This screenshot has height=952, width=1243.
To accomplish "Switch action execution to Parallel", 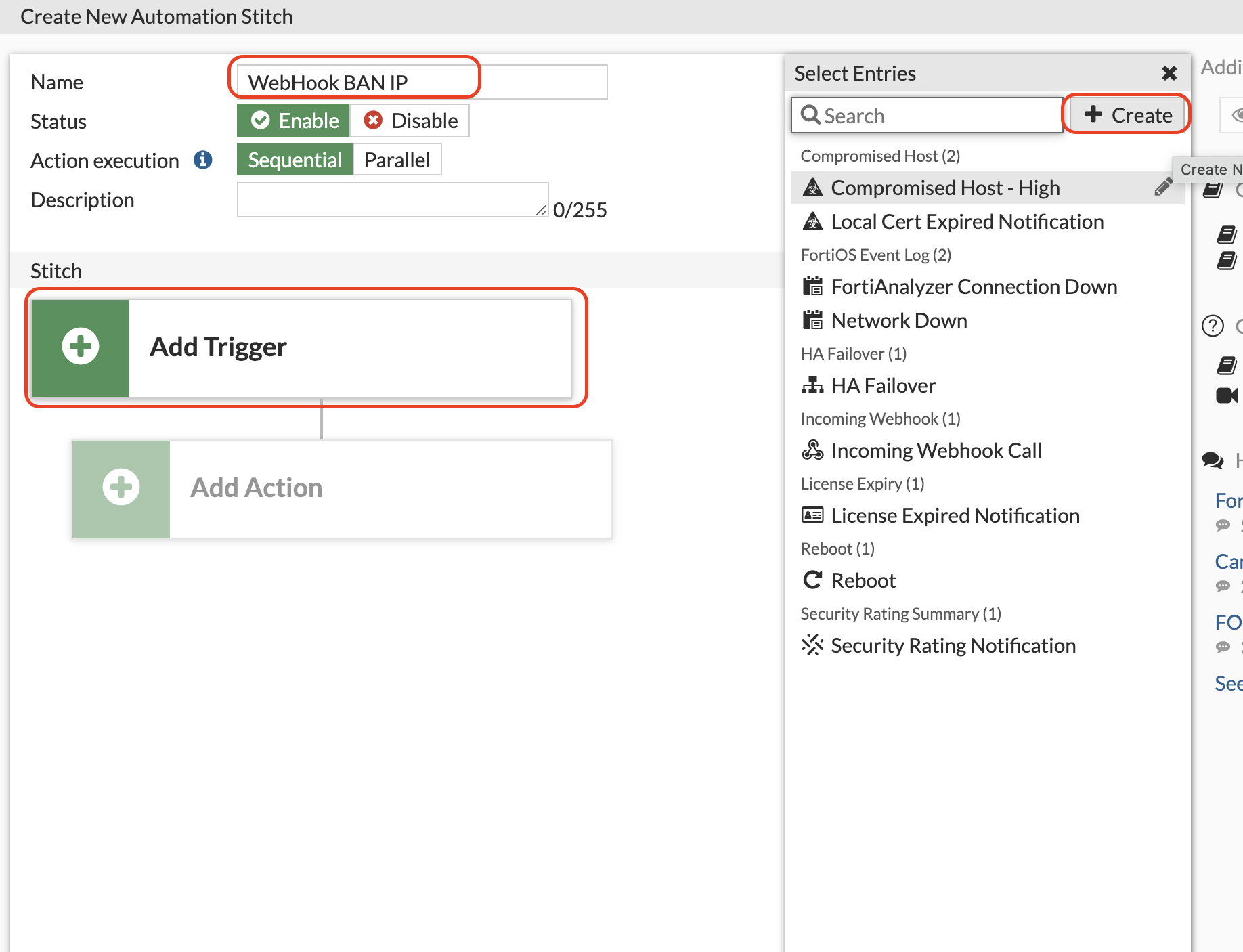I will [397, 159].
